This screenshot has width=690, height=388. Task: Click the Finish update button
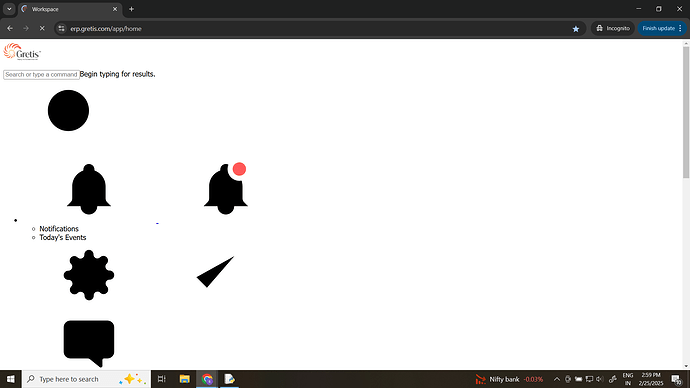662,29
